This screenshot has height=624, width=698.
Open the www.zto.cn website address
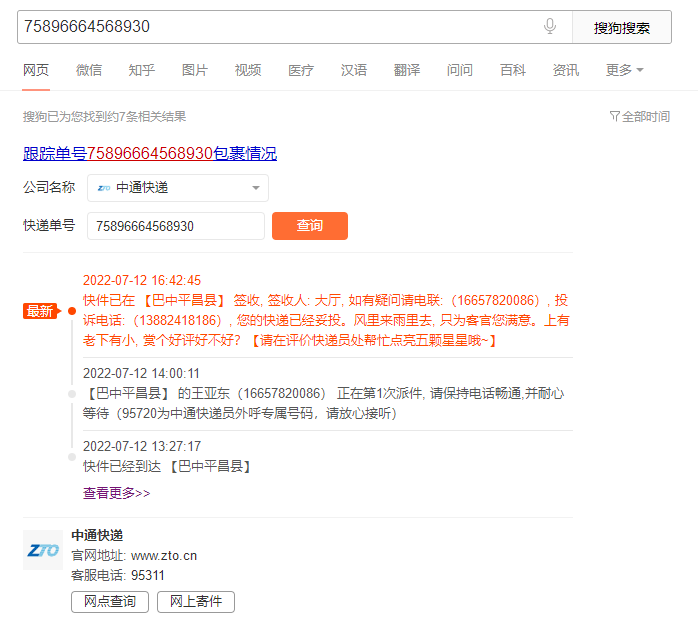coord(164,556)
